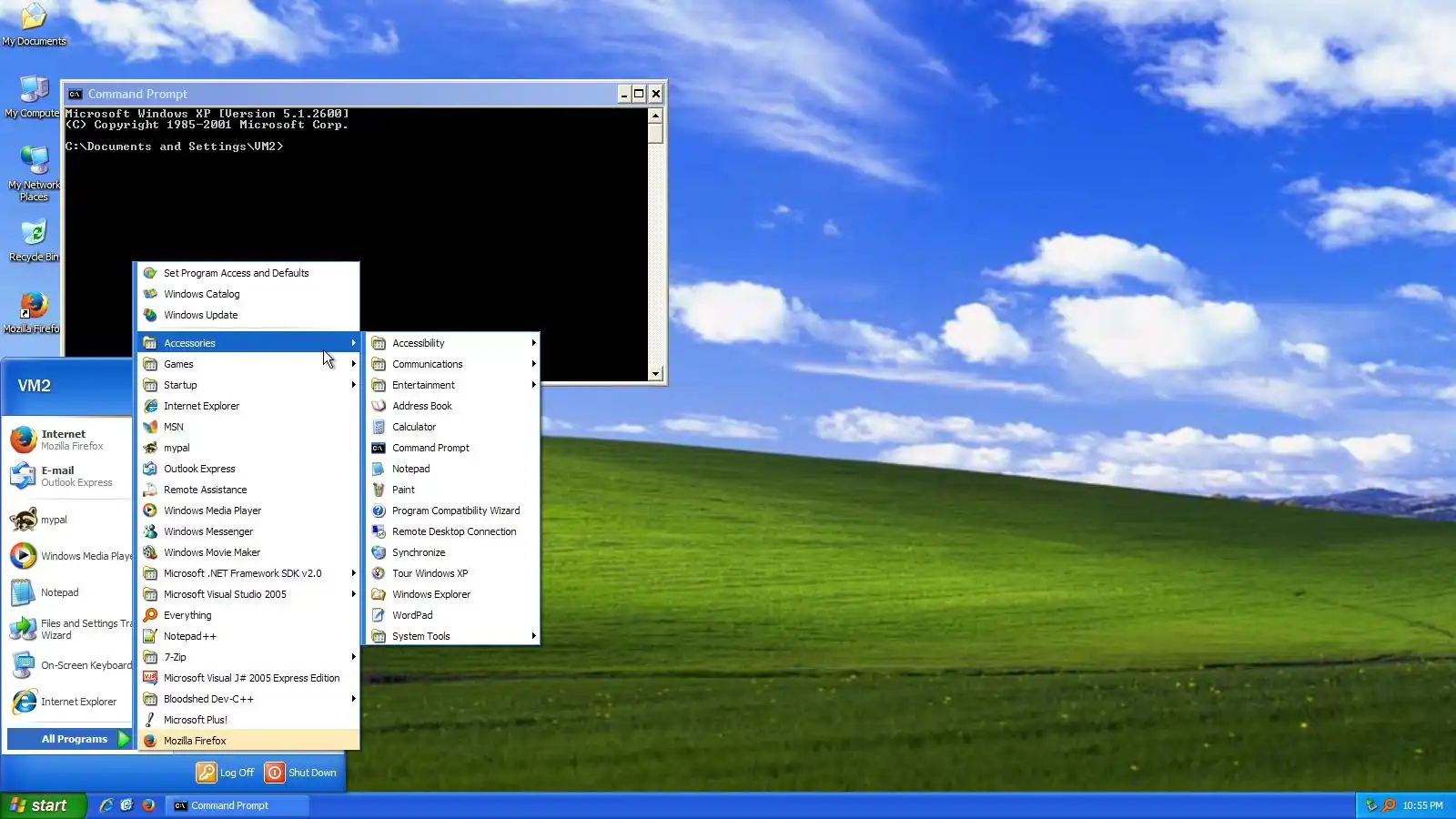Viewport: 1456px width, 819px height.
Task: Click the WordPad icon in Accessories submenu
Action: [x=379, y=615]
